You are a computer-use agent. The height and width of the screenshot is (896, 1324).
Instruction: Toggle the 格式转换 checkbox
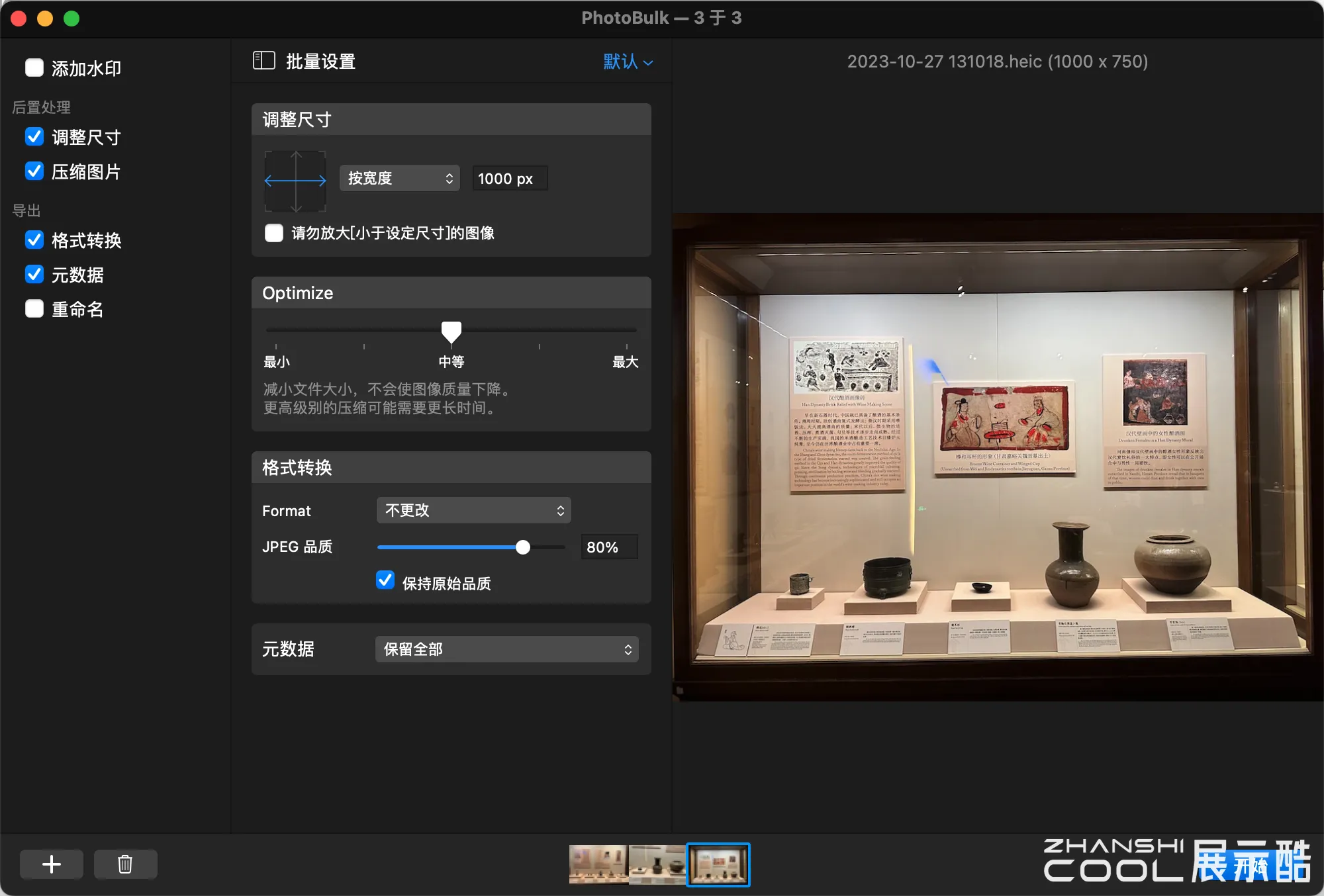pos(34,240)
